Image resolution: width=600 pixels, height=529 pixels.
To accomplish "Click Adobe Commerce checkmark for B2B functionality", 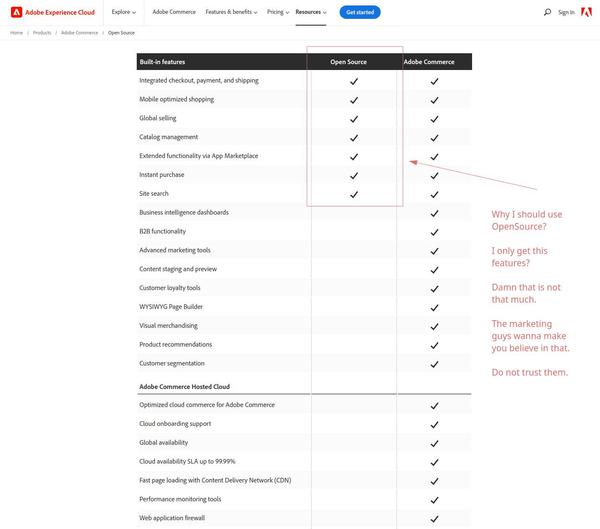I will click(x=434, y=232).
